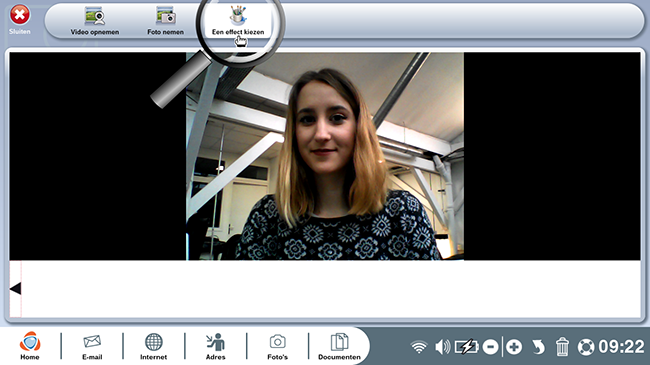This screenshot has width=650, height=365.
Task: View the battery charging indicator
Action: click(x=466, y=347)
